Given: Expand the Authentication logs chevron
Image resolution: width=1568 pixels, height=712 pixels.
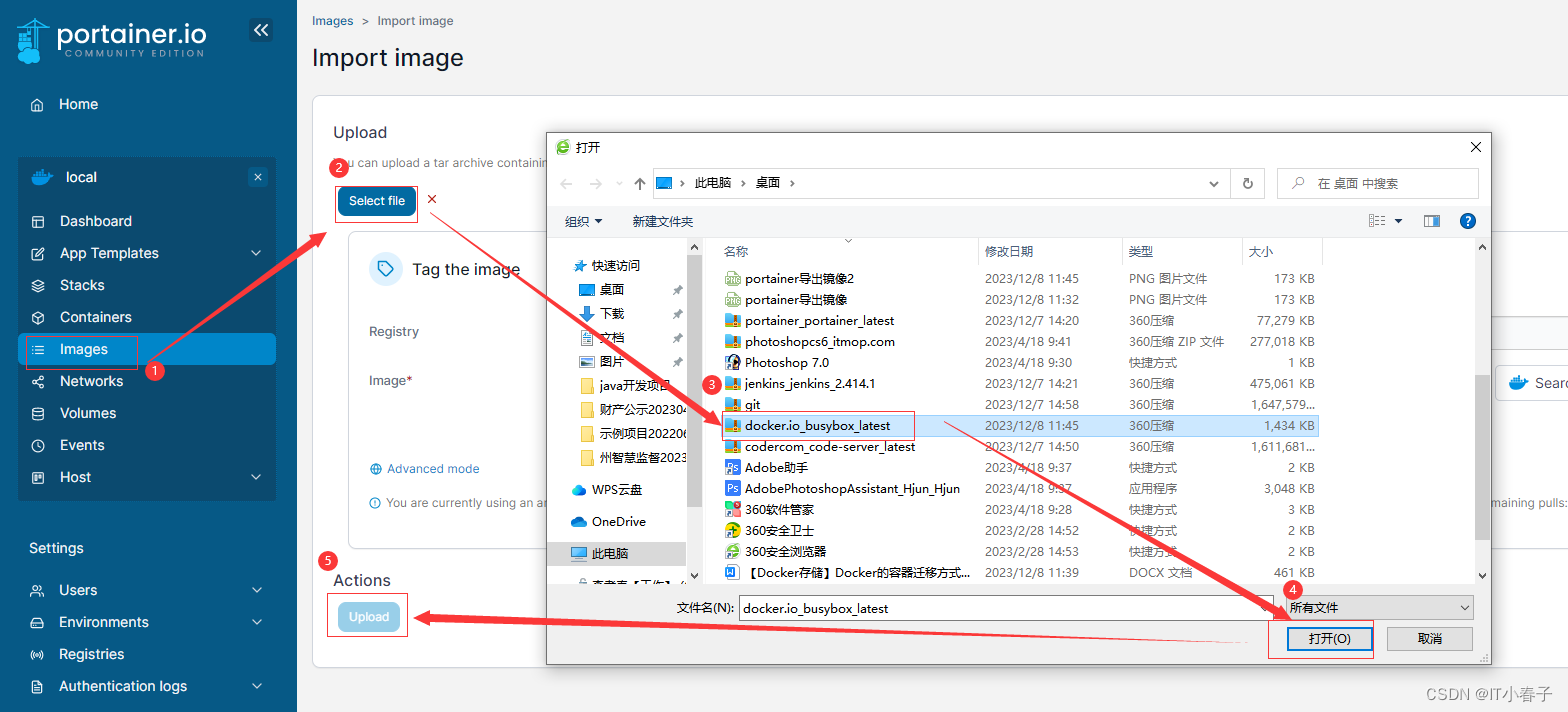Looking at the screenshot, I should [256, 686].
